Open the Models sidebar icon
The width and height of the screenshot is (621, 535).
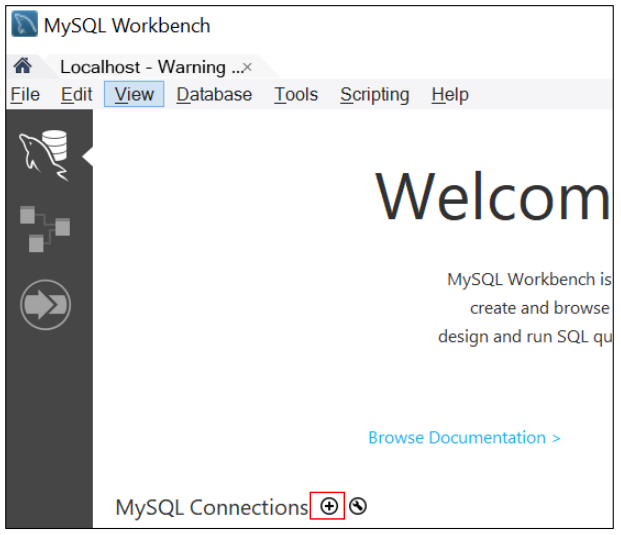[45, 229]
